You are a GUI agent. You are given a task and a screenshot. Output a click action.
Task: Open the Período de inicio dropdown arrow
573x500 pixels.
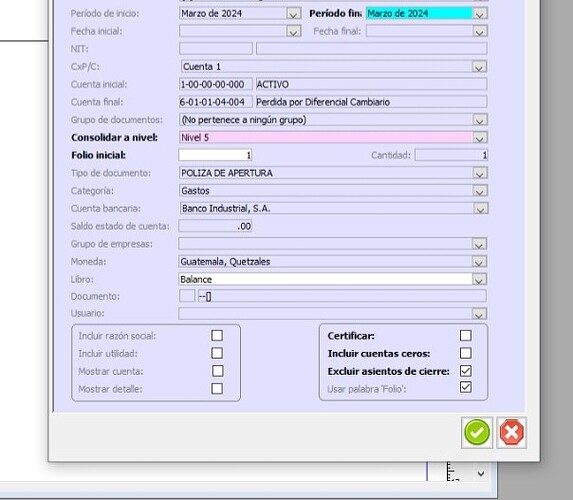293,14
